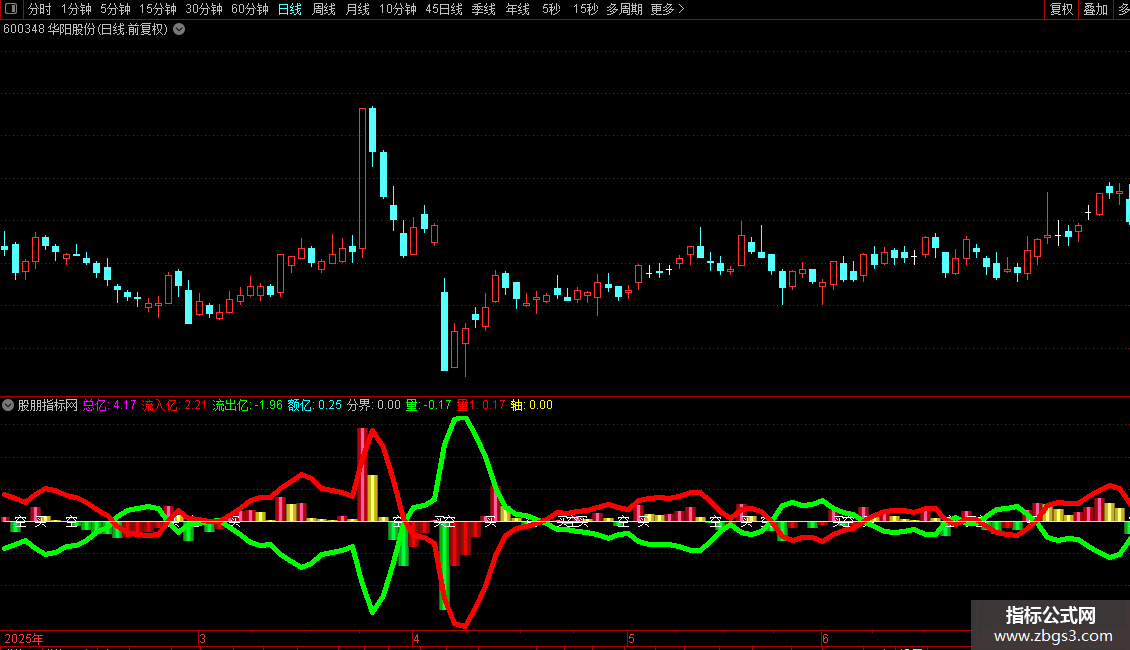
Task: Select the 60分钟 period
Action: pyautogui.click(x=250, y=9)
